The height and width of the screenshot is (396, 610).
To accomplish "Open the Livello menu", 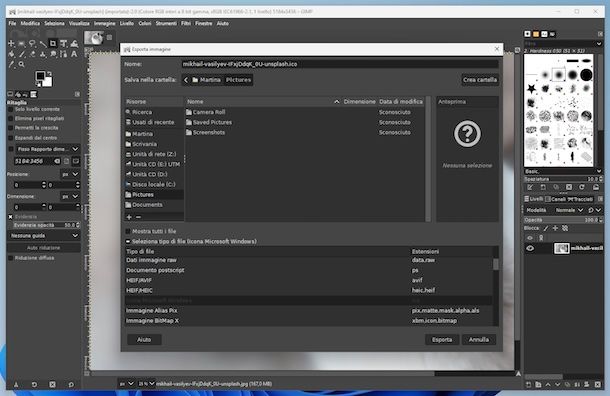I will pyautogui.click(x=126, y=23).
